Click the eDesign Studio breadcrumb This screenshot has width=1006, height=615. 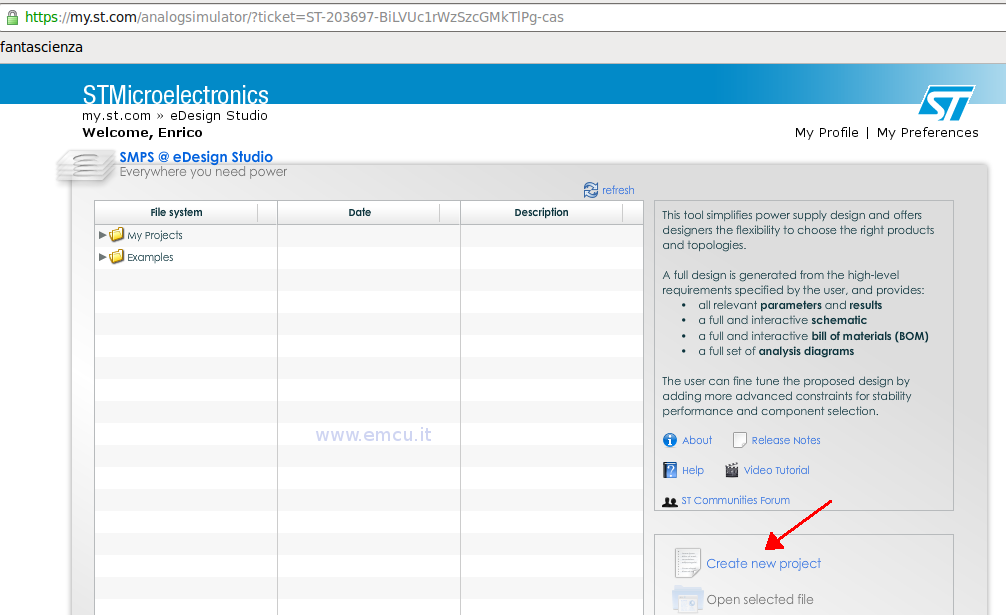219,115
